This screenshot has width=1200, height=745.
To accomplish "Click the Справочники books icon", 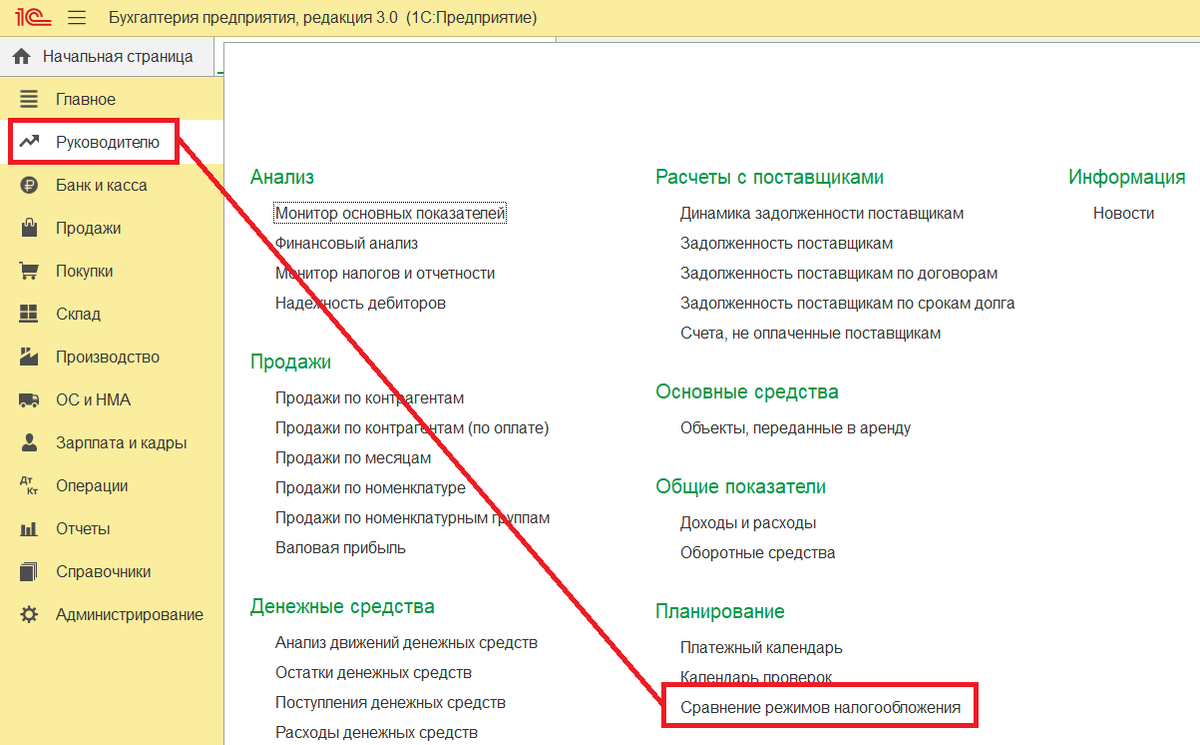I will tap(28, 572).
